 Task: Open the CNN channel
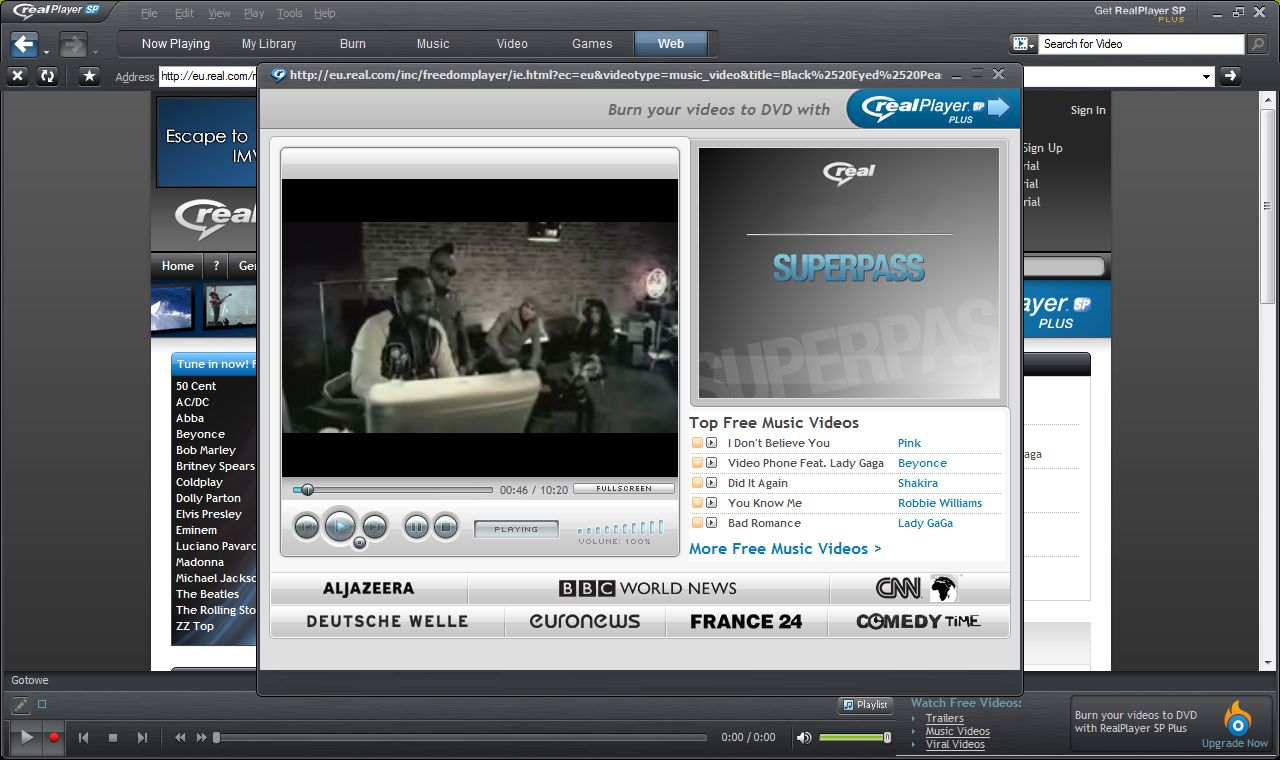coord(919,588)
